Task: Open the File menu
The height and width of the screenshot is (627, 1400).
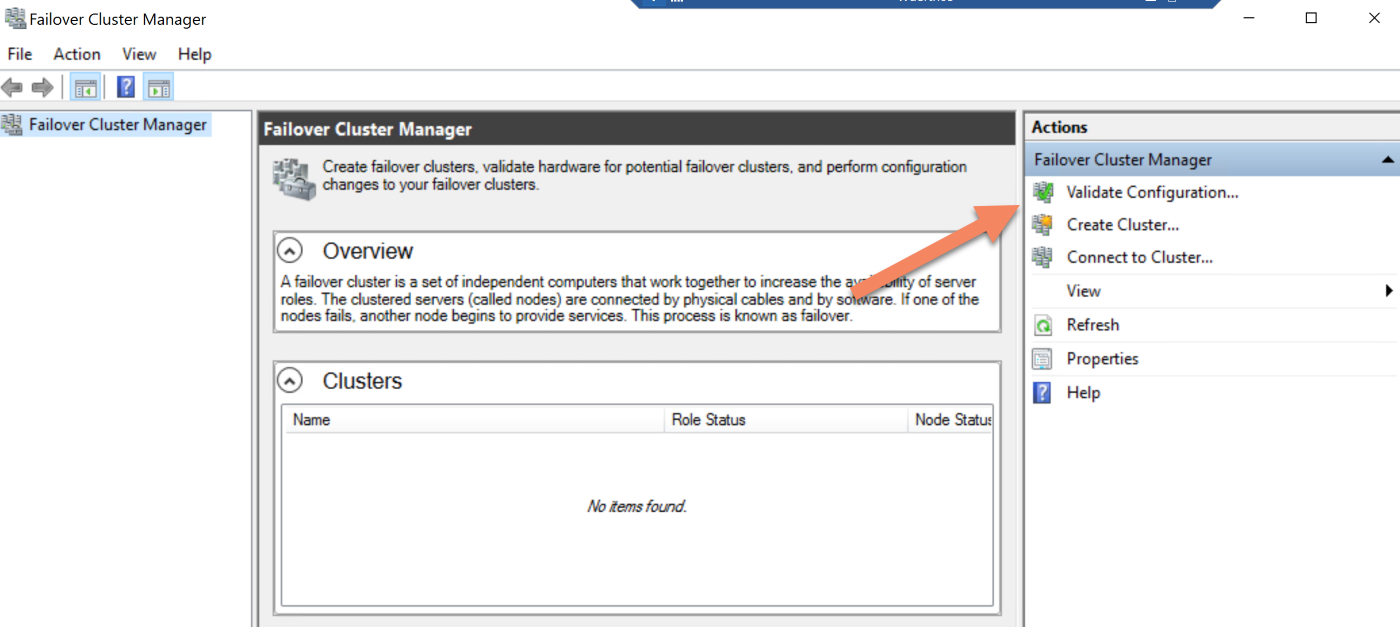Action: coord(20,54)
